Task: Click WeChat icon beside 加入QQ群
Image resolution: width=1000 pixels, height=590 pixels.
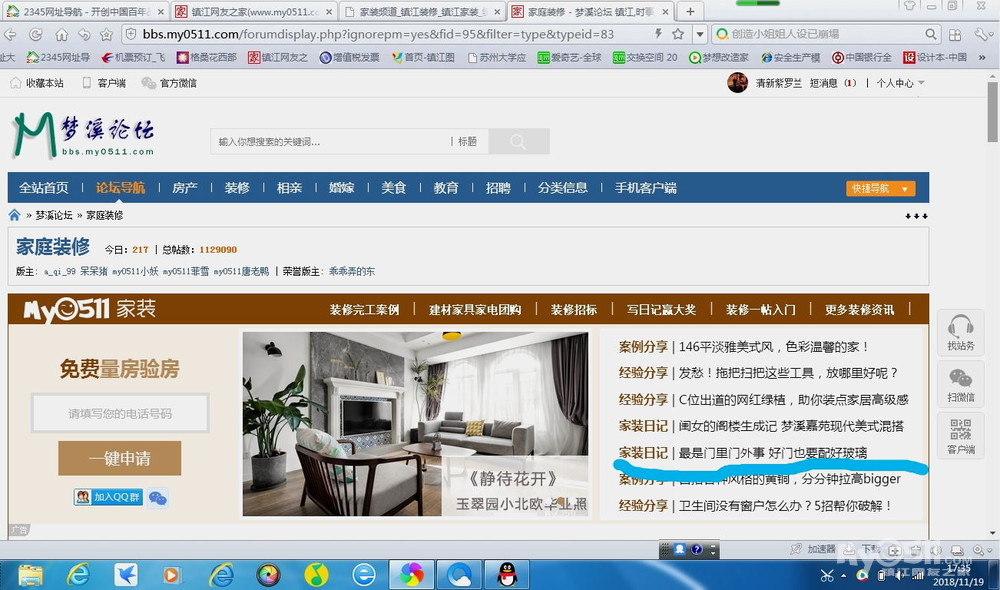Action: (157, 497)
